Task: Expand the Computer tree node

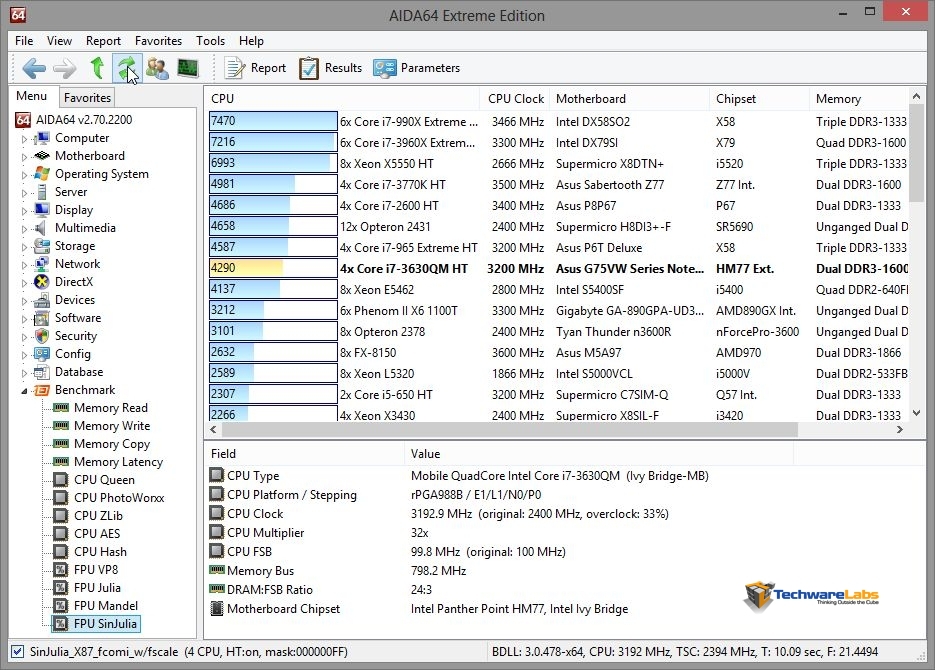Action: 24,139
